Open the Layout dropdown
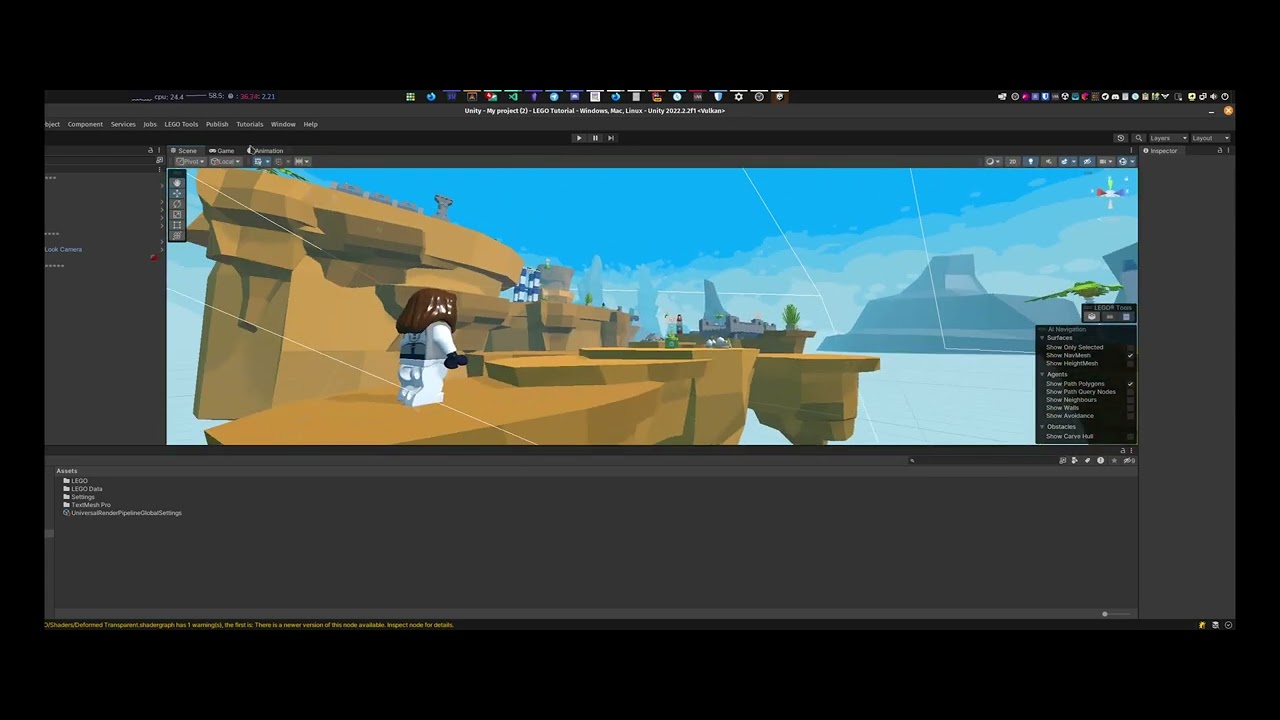The height and width of the screenshot is (720, 1280). [1210, 138]
